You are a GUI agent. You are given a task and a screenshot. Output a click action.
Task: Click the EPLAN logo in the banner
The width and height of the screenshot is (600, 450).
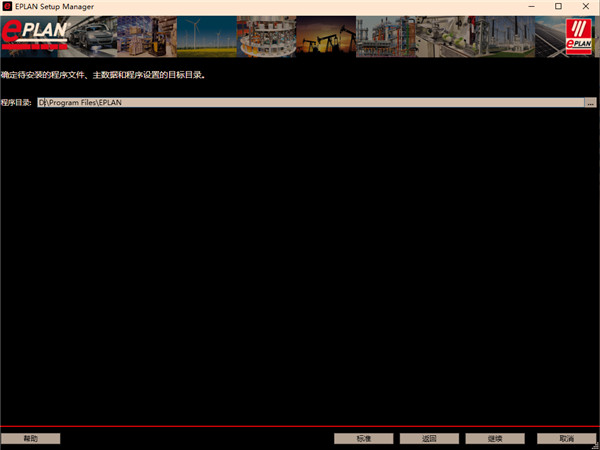34,36
